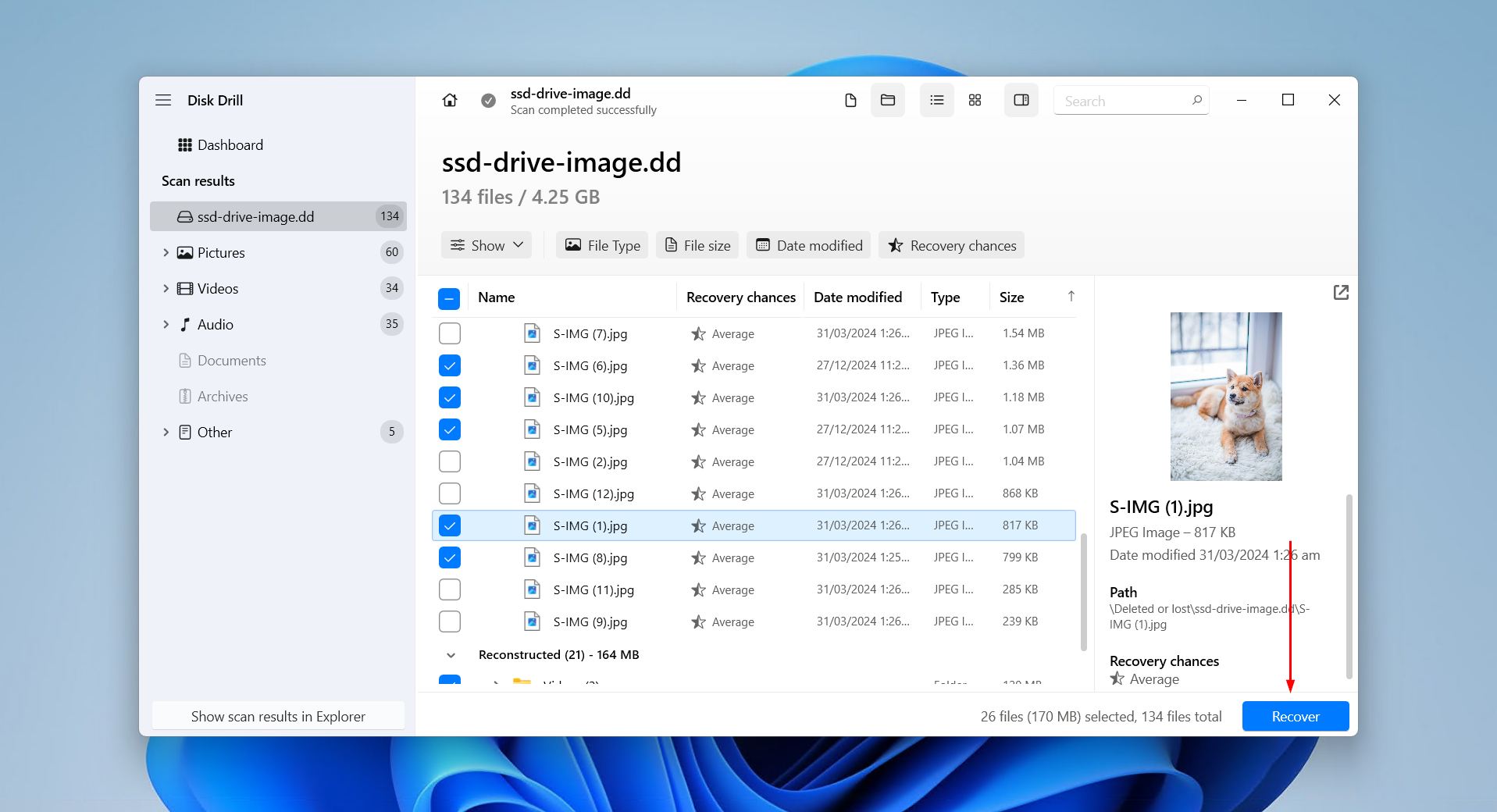Open the Date modified filter

[809, 245]
